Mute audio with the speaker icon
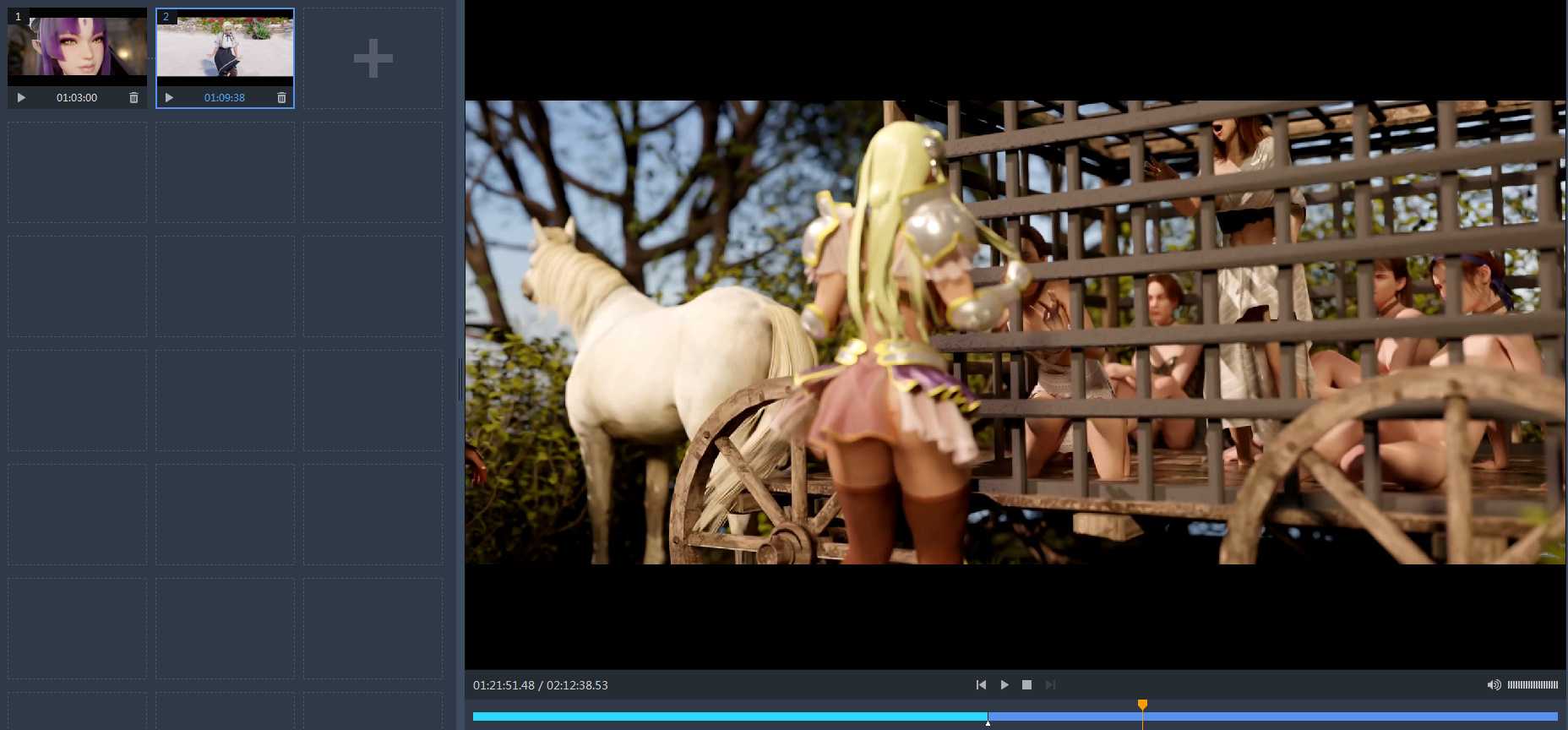The height and width of the screenshot is (730, 1568). click(1494, 685)
